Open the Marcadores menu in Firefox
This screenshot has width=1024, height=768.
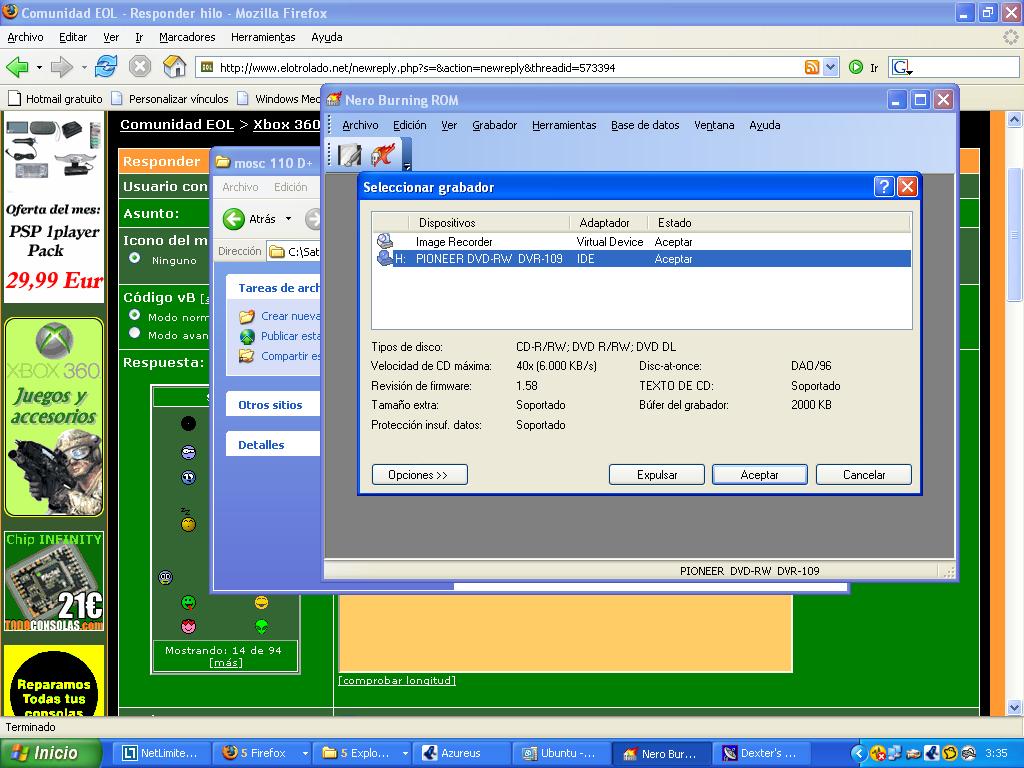click(187, 37)
